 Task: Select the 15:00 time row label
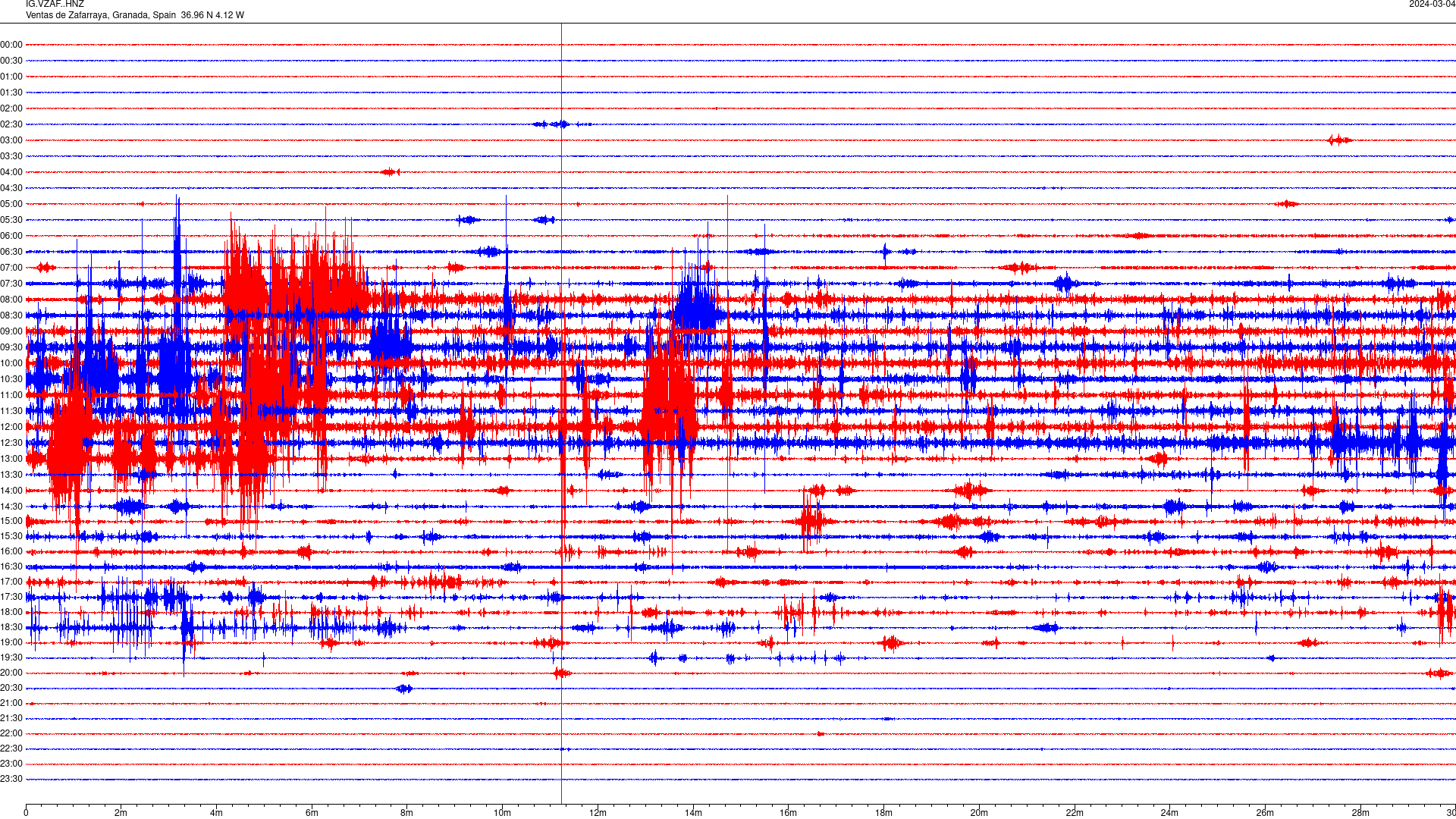pyautogui.click(x=11, y=521)
